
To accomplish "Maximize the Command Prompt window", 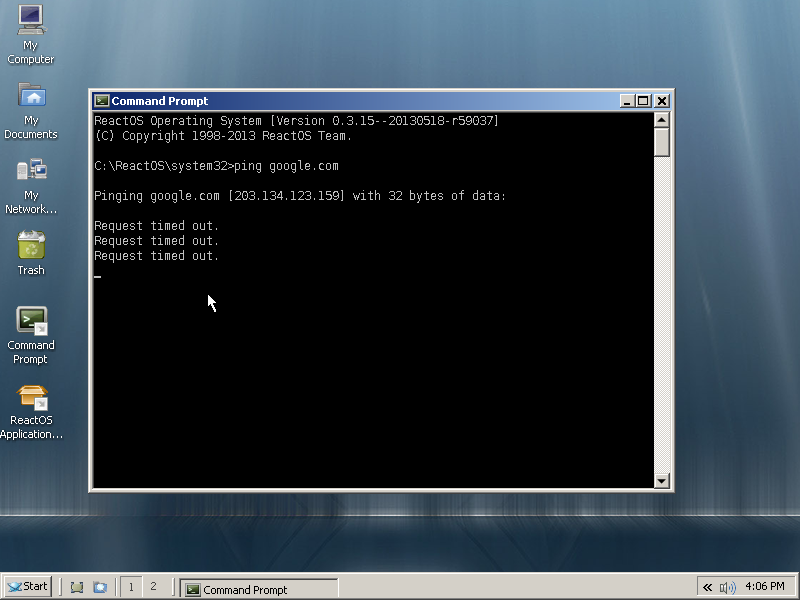I will click(643, 101).
